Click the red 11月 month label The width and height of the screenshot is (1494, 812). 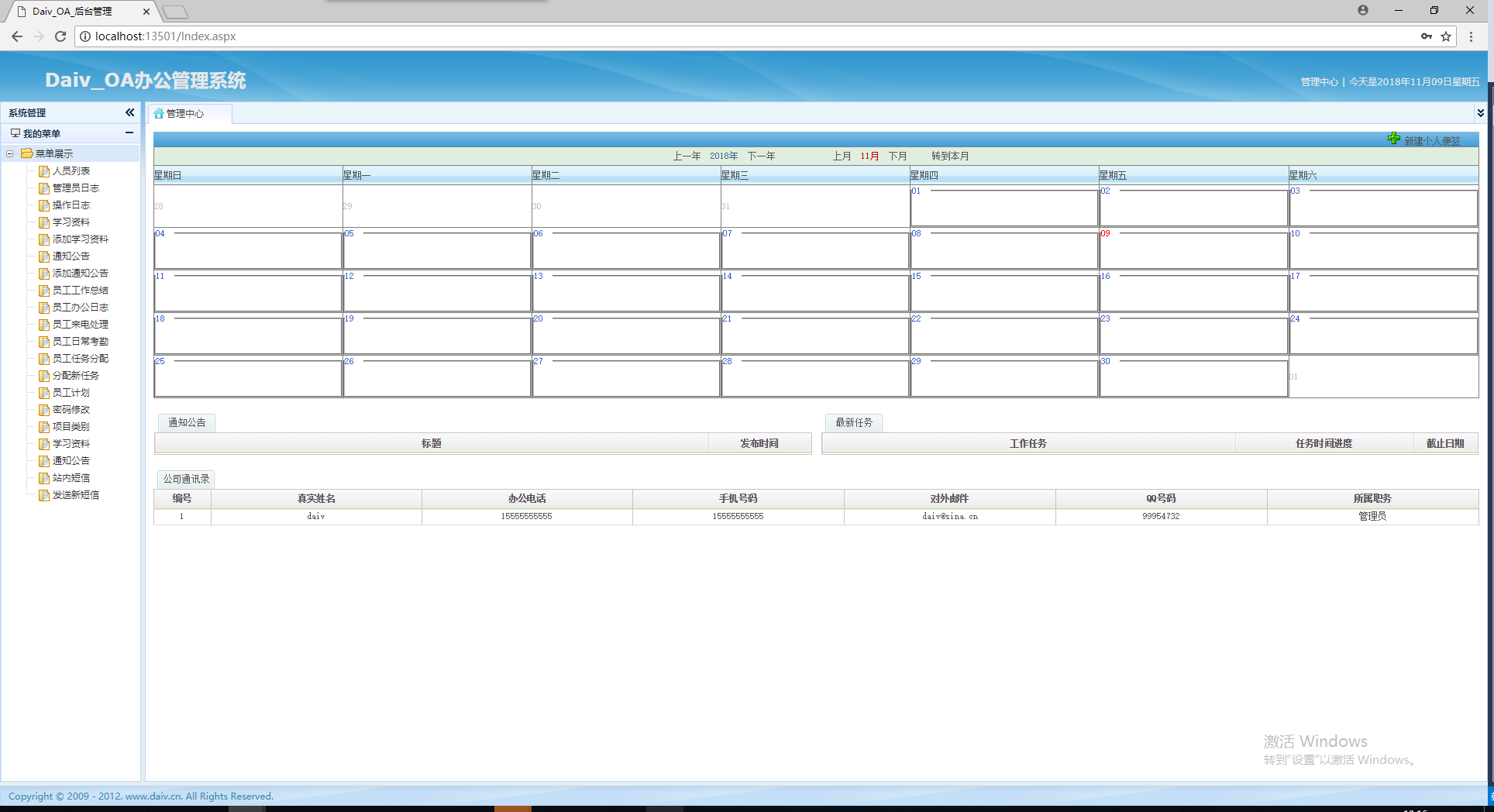[x=869, y=156]
